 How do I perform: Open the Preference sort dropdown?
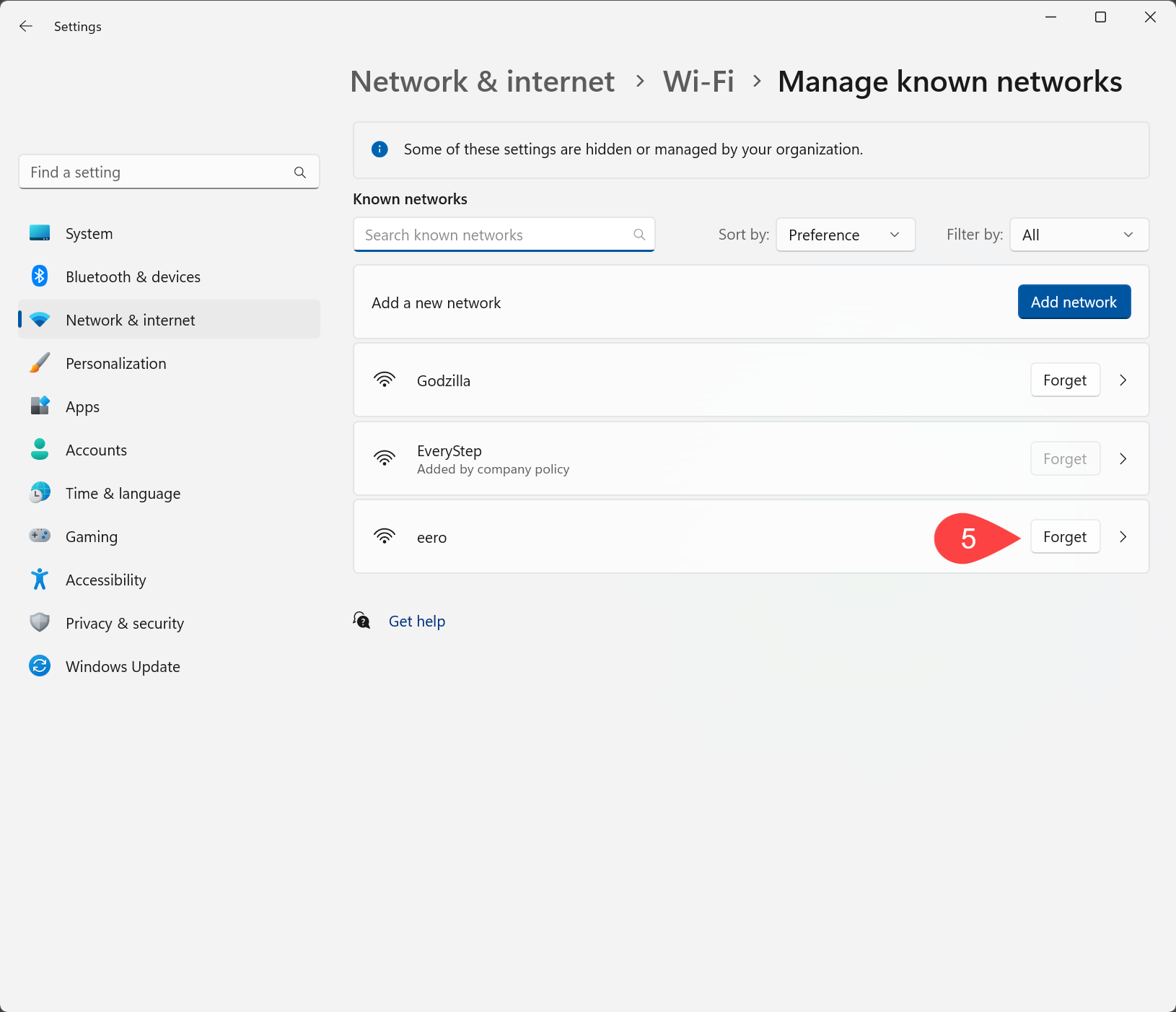(845, 235)
